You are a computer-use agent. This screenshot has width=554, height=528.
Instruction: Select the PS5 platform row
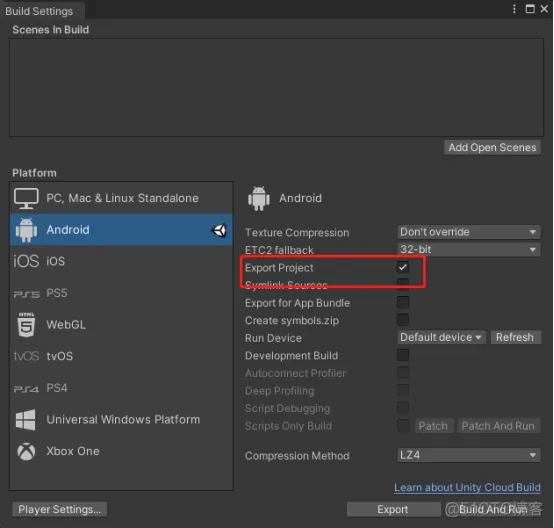121,293
